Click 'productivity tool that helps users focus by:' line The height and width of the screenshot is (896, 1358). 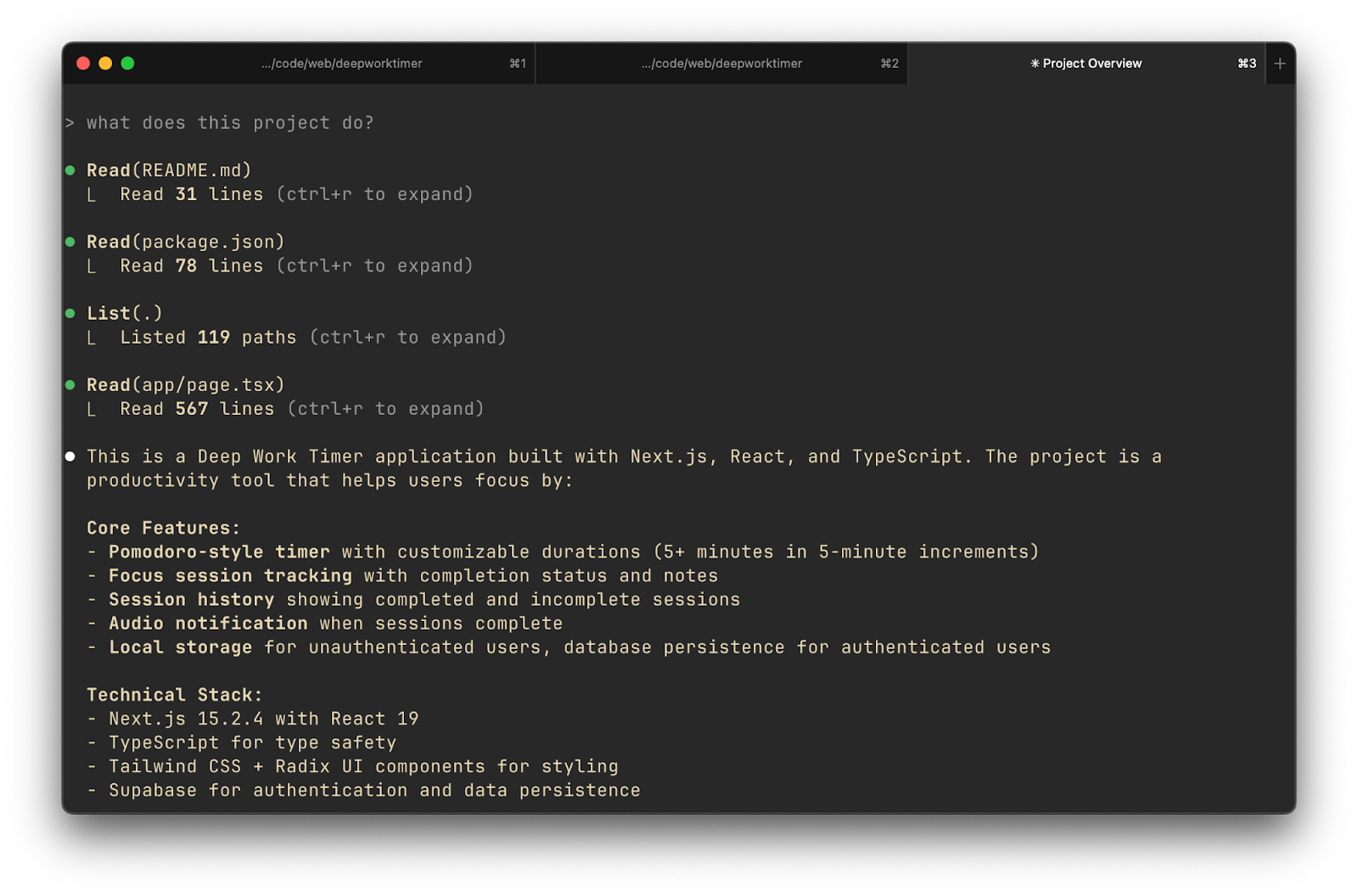coord(330,480)
